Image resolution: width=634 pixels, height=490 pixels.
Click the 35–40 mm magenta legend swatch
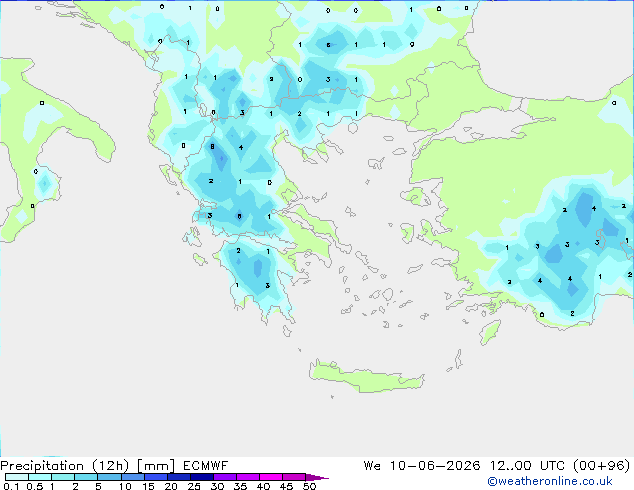pyautogui.click(x=248, y=477)
